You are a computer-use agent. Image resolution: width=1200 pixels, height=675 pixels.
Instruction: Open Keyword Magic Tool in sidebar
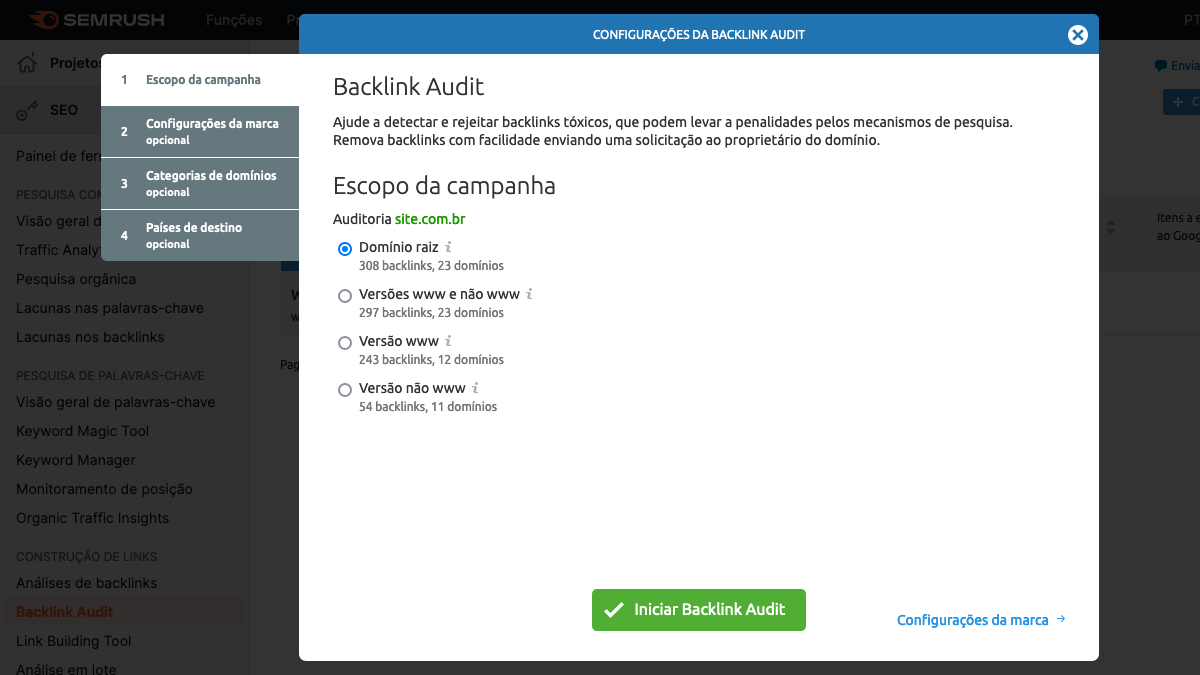(82, 431)
